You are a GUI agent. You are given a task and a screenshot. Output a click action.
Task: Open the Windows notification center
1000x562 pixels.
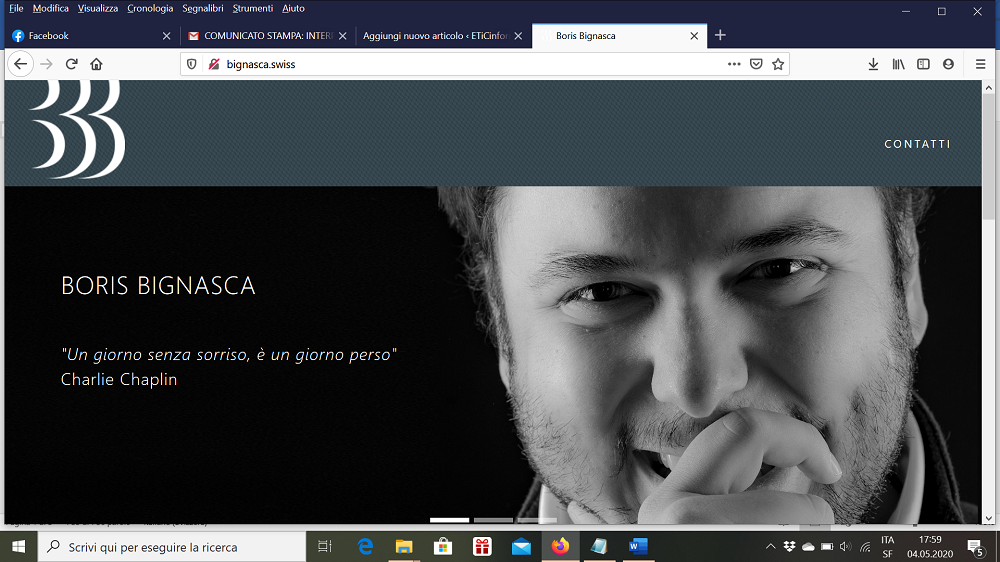(x=975, y=547)
